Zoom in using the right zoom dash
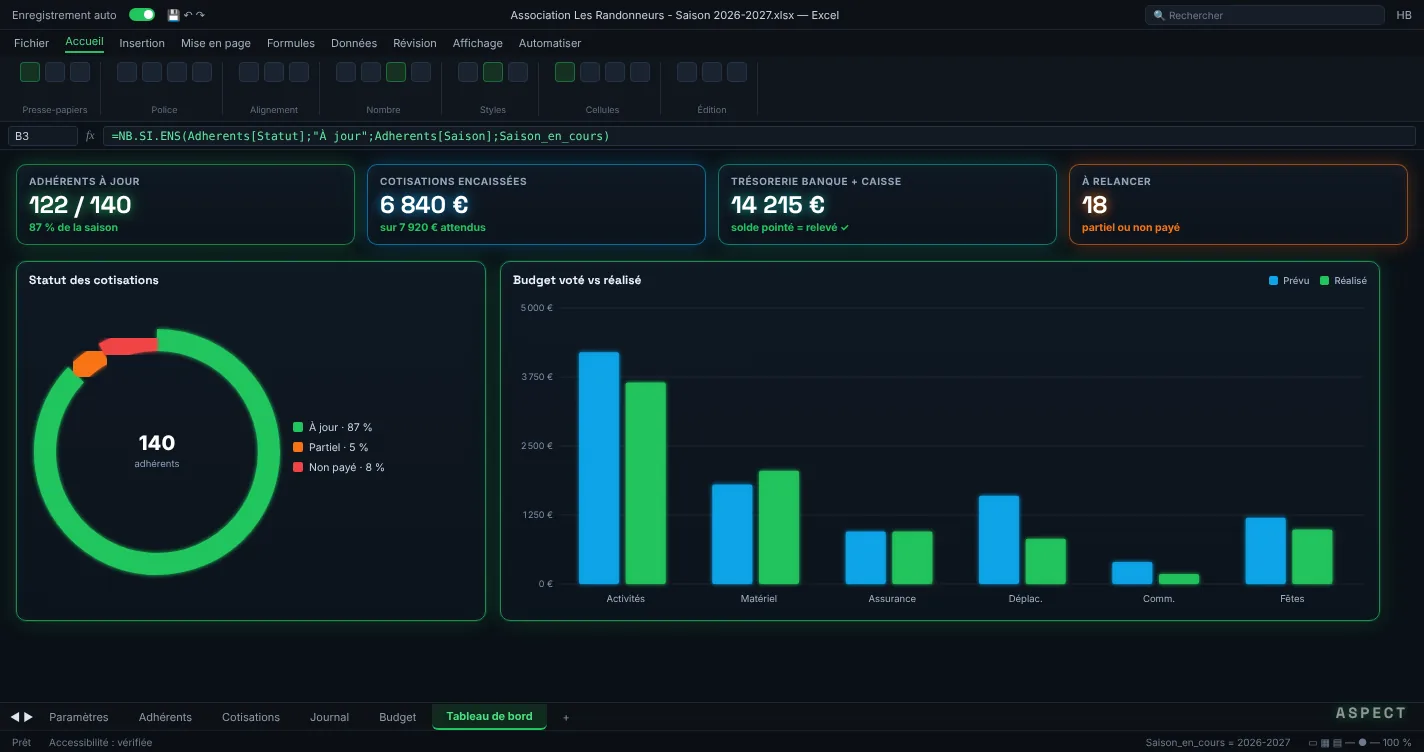Image resolution: width=1424 pixels, height=752 pixels. click(x=1375, y=743)
